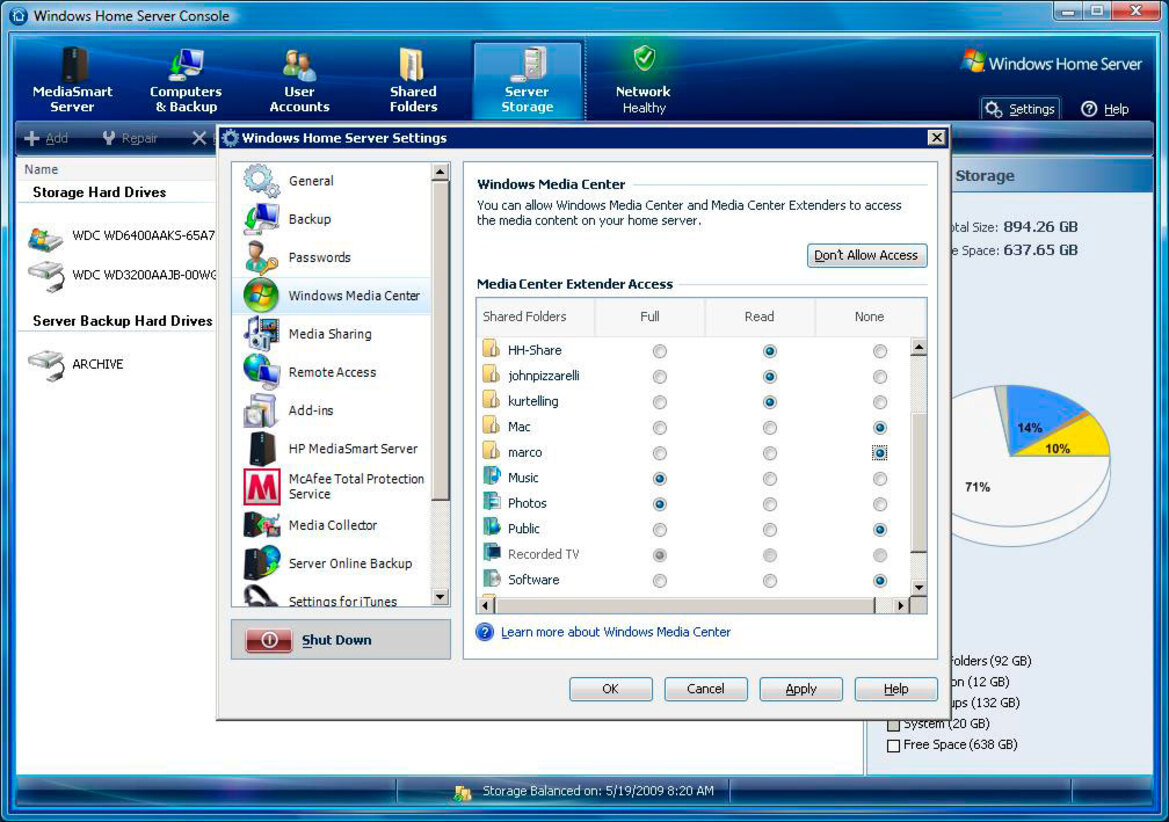Set Photos folder to None access
Screen dimensions: 1169x822
tap(880, 505)
